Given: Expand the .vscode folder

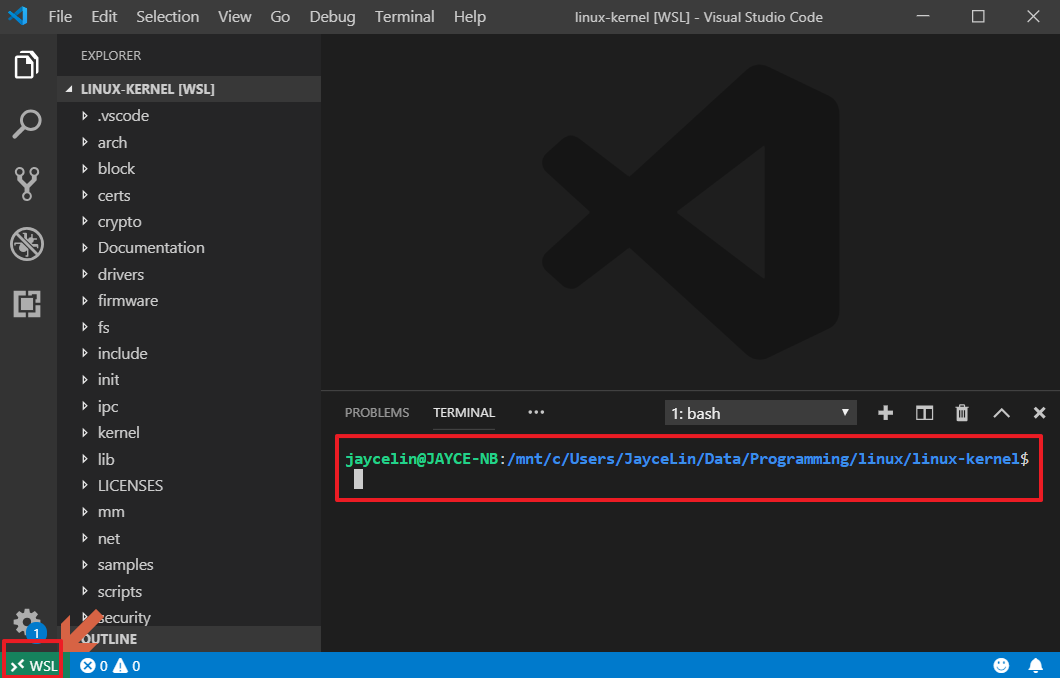Looking at the screenshot, I should coord(189,116).
